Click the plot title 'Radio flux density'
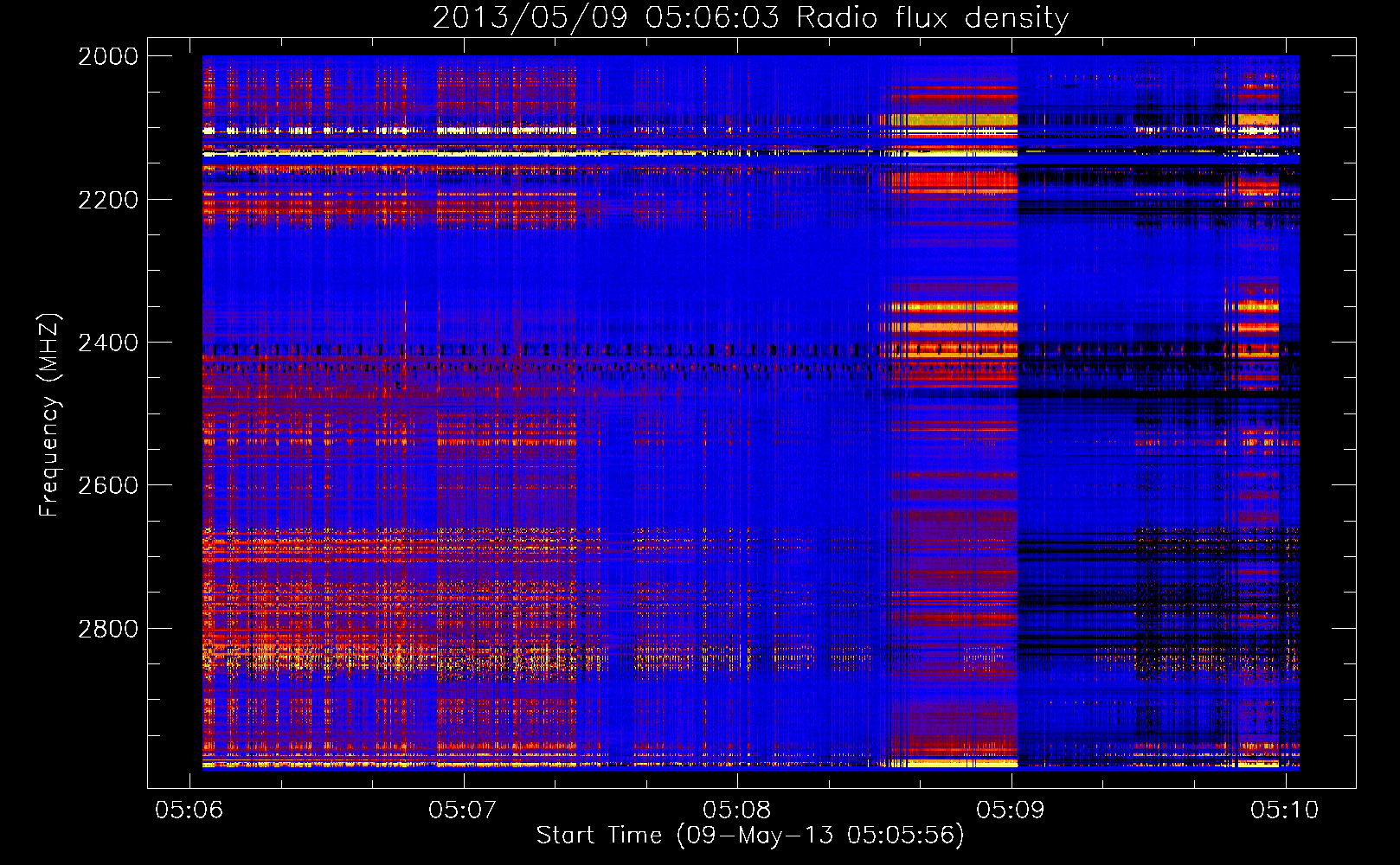The width and height of the screenshot is (1400, 865). coord(932,18)
